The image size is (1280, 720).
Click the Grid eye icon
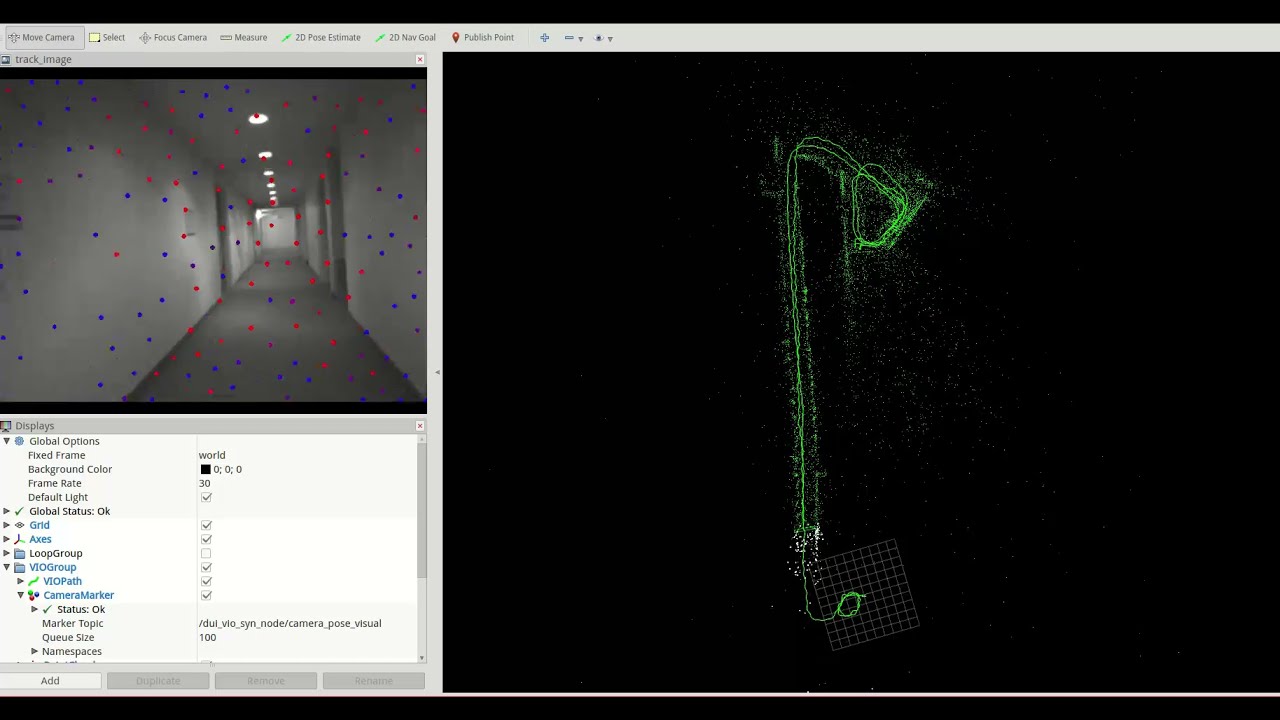pyautogui.click(x=19, y=525)
